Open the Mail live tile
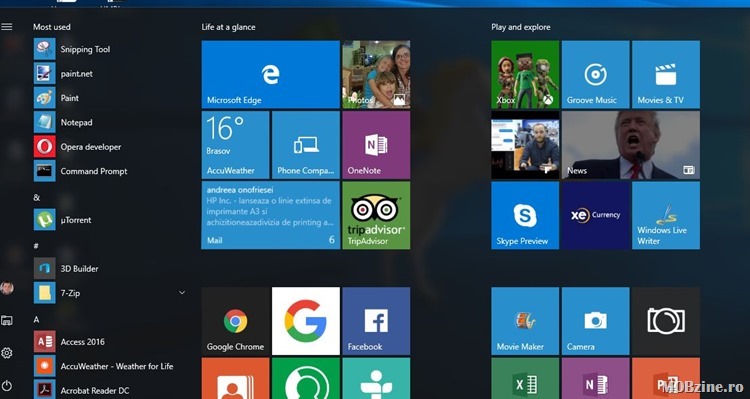This screenshot has height=399, width=750. pyautogui.click(x=271, y=215)
